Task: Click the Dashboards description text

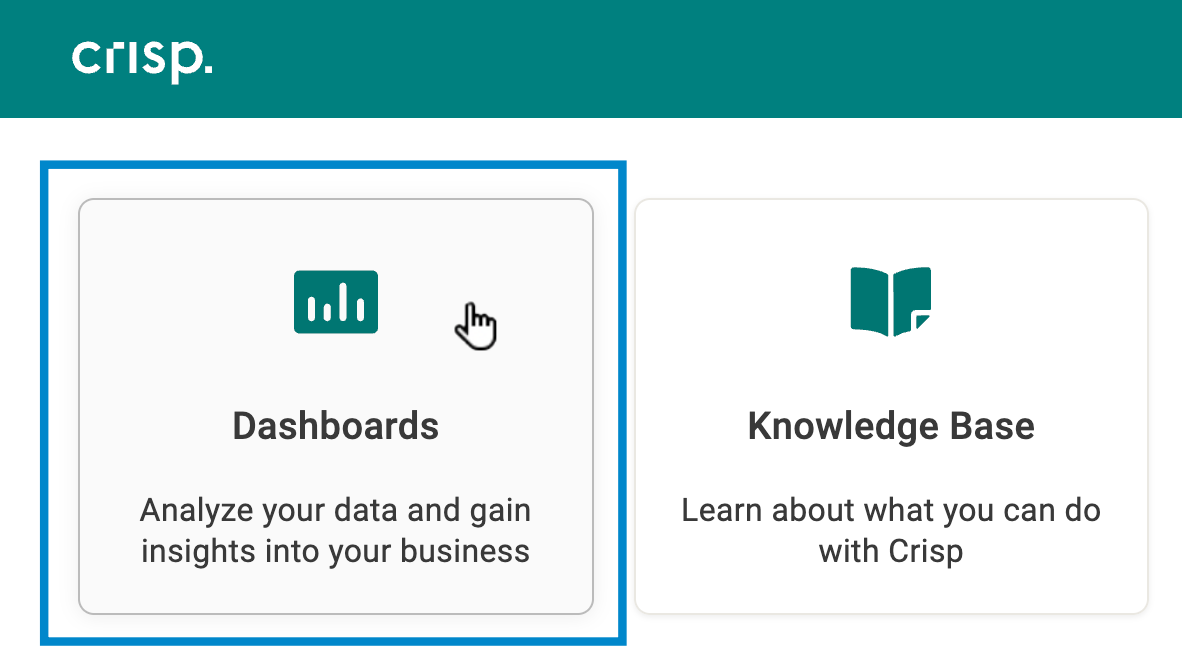Action: pos(335,530)
